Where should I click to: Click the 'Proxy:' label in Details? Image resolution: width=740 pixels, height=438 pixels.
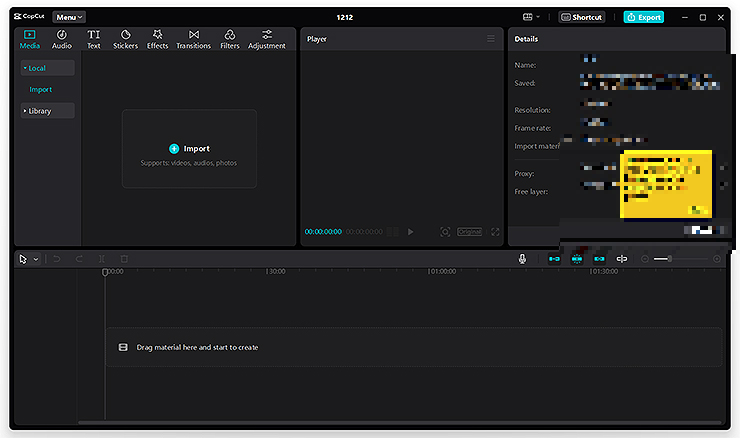pyautogui.click(x=524, y=174)
